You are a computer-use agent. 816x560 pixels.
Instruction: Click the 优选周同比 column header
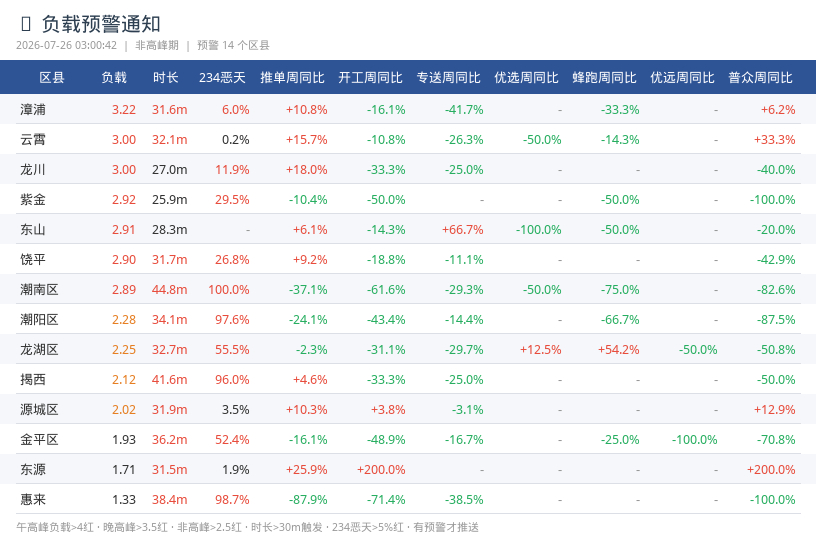click(x=527, y=78)
